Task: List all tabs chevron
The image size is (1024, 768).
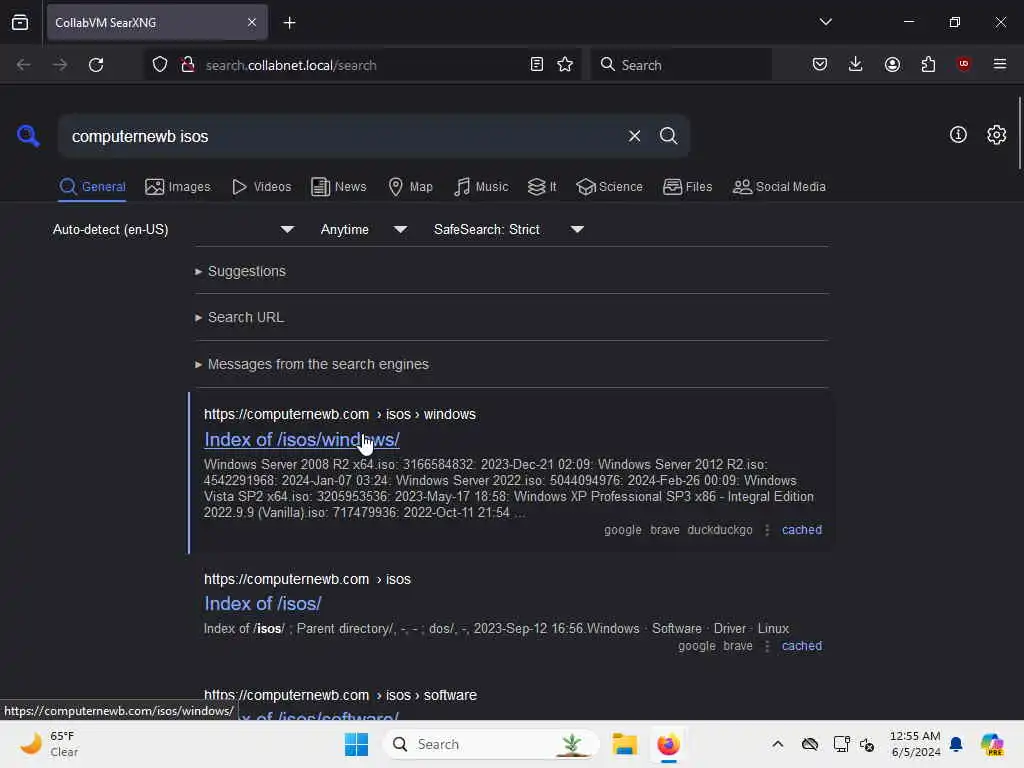Action: click(x=825, y=22)
